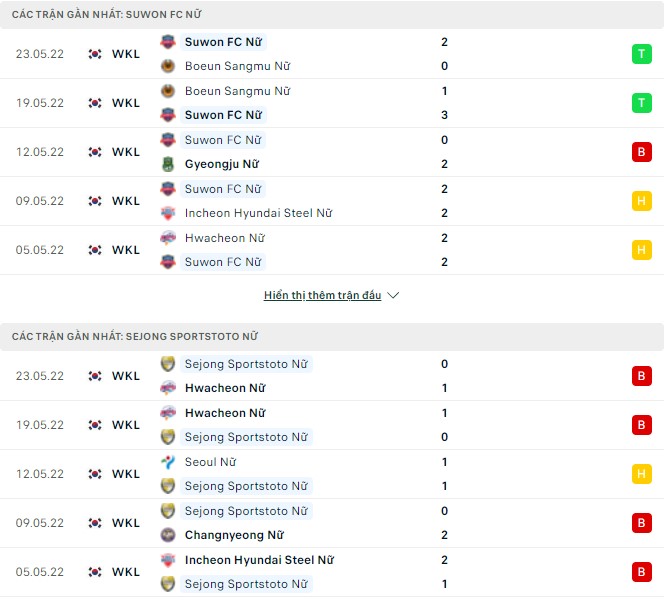The image size is (670, 600).
Task: Click yellow H badge for Seoul–Sejong match
Action: point(641,474)
